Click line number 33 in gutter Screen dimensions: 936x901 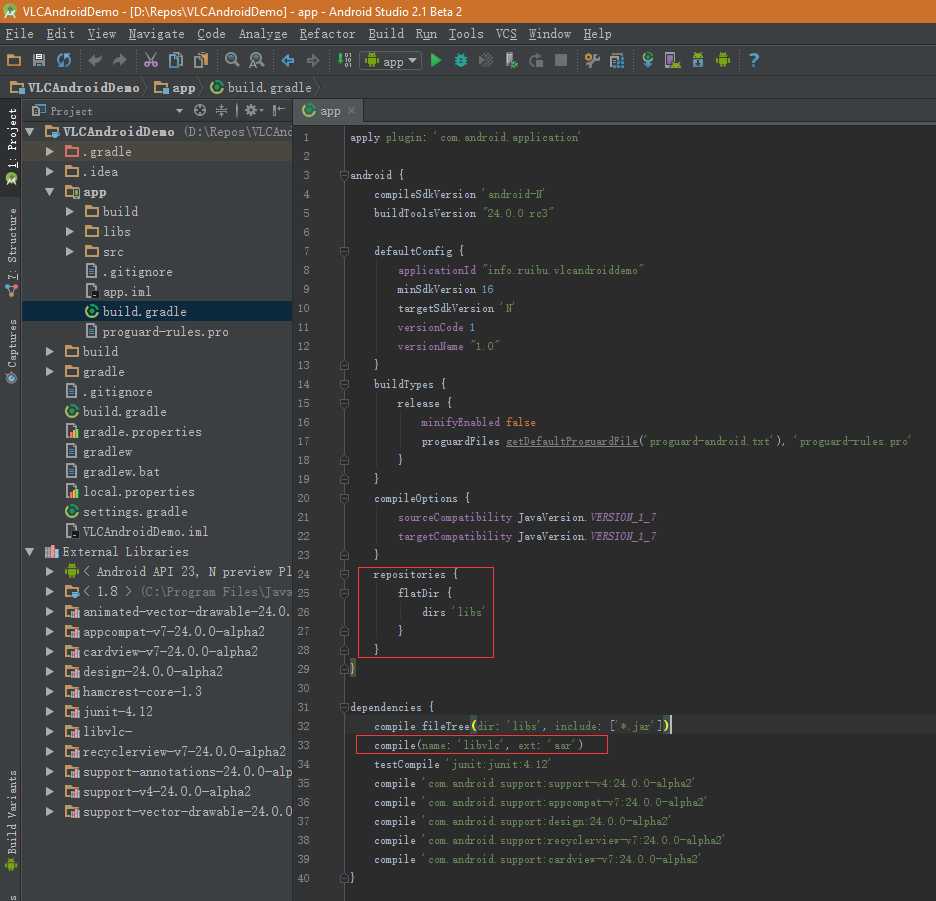tap(304, 745)
